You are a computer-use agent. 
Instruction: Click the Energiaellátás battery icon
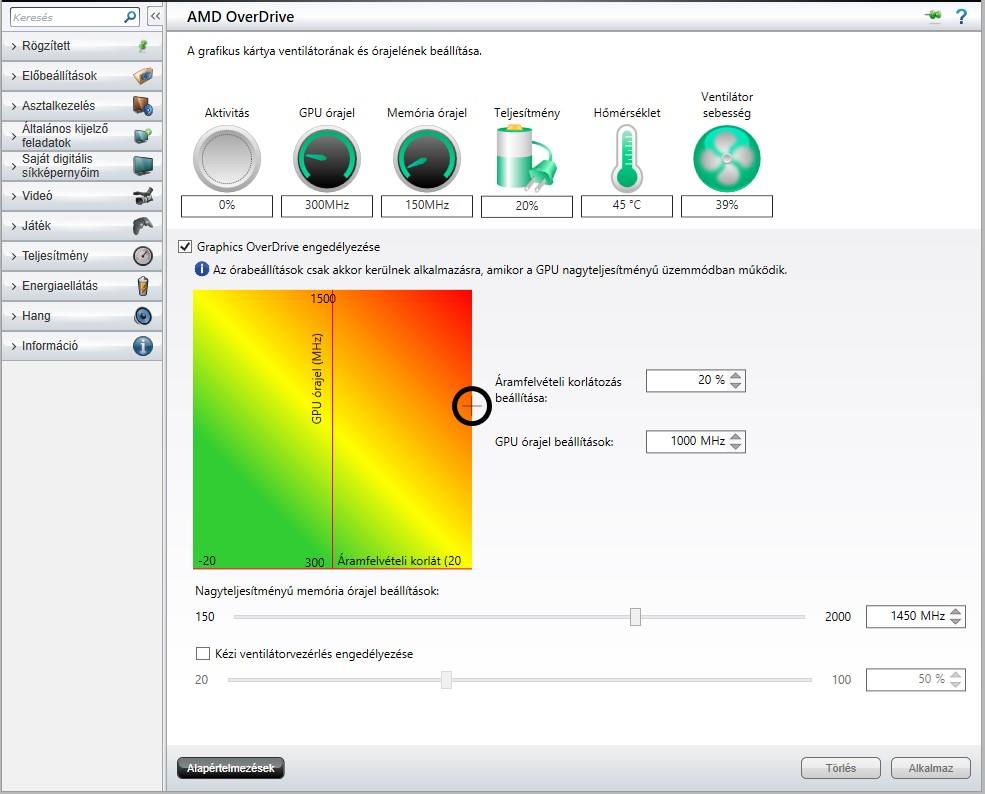143,286
